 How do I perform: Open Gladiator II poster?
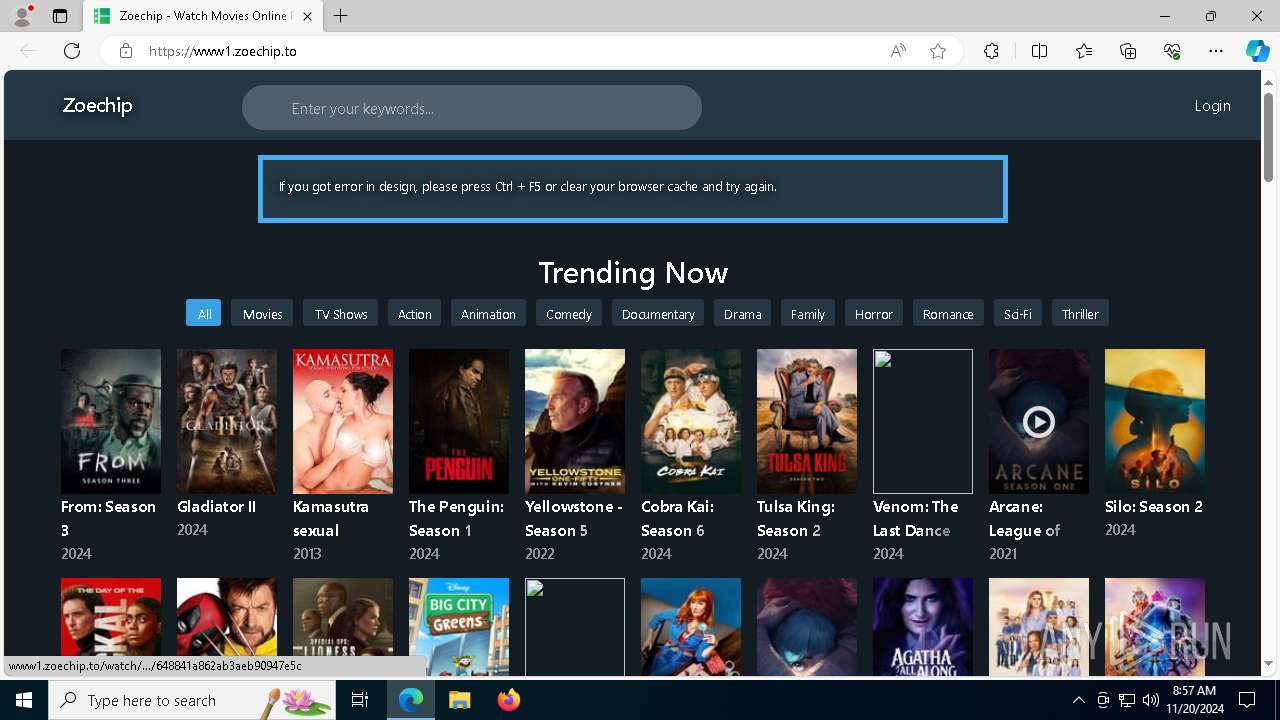point(227,421)
